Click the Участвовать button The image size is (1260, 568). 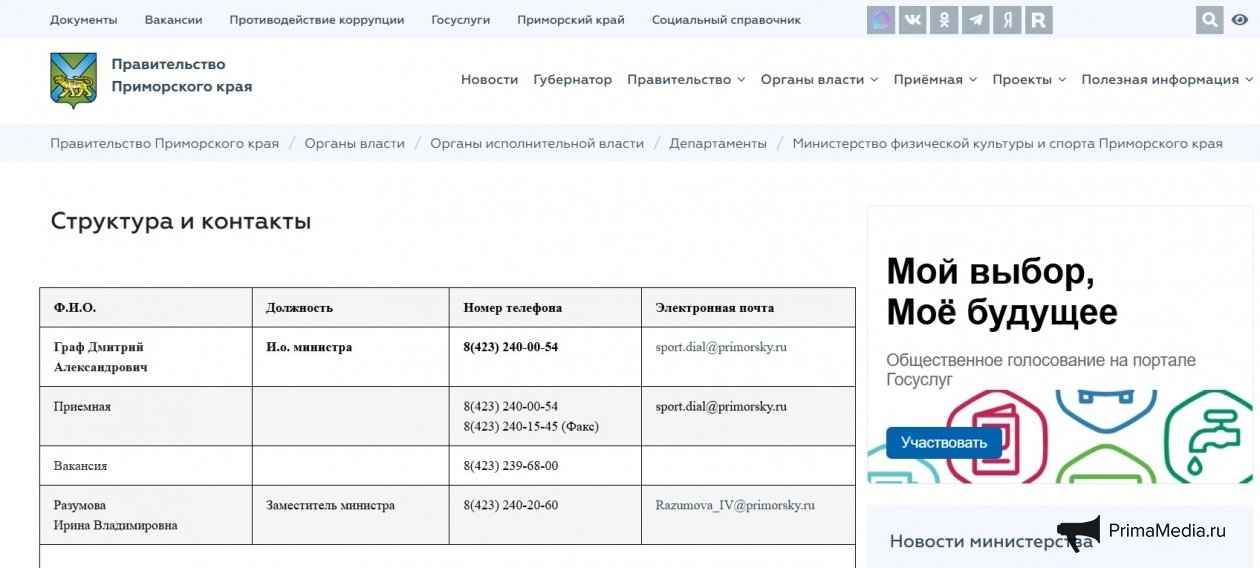coord(943,442)
